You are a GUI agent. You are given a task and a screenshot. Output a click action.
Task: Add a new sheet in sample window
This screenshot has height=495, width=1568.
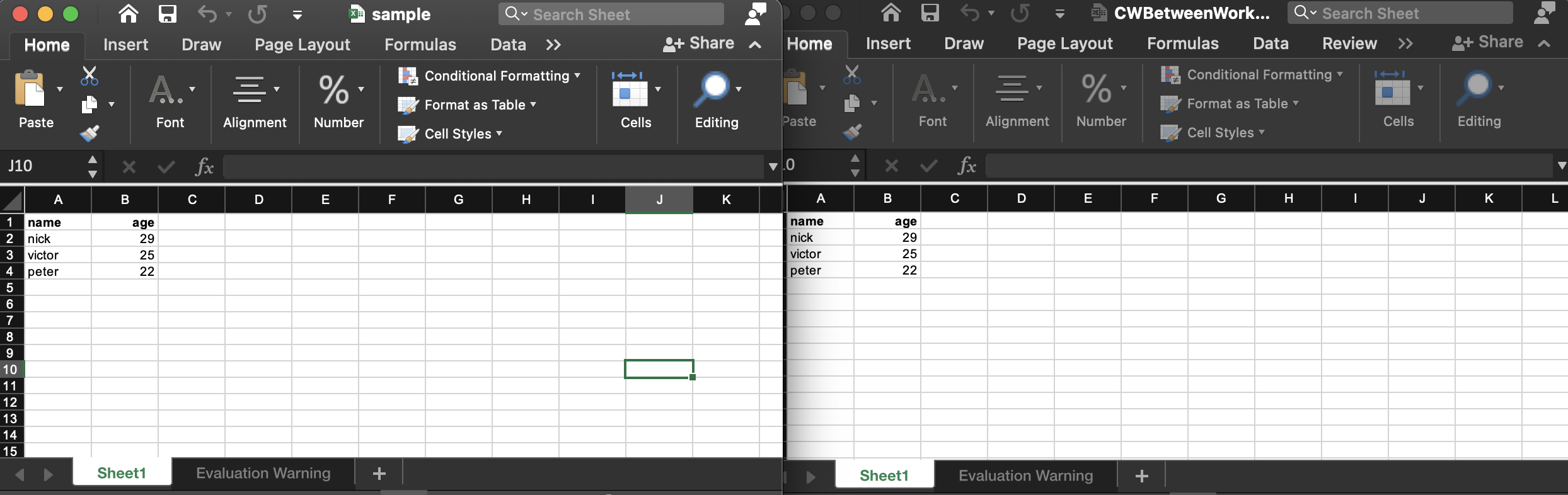click(379, 474)
